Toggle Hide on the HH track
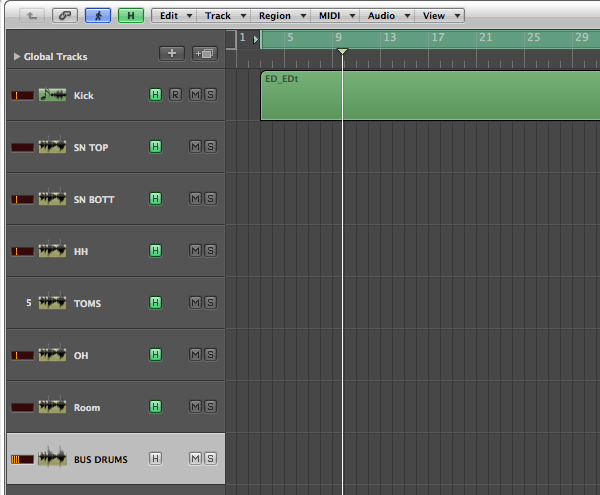Screen dimensions: 600x495 pyautogui.click(x=155, y=251)
